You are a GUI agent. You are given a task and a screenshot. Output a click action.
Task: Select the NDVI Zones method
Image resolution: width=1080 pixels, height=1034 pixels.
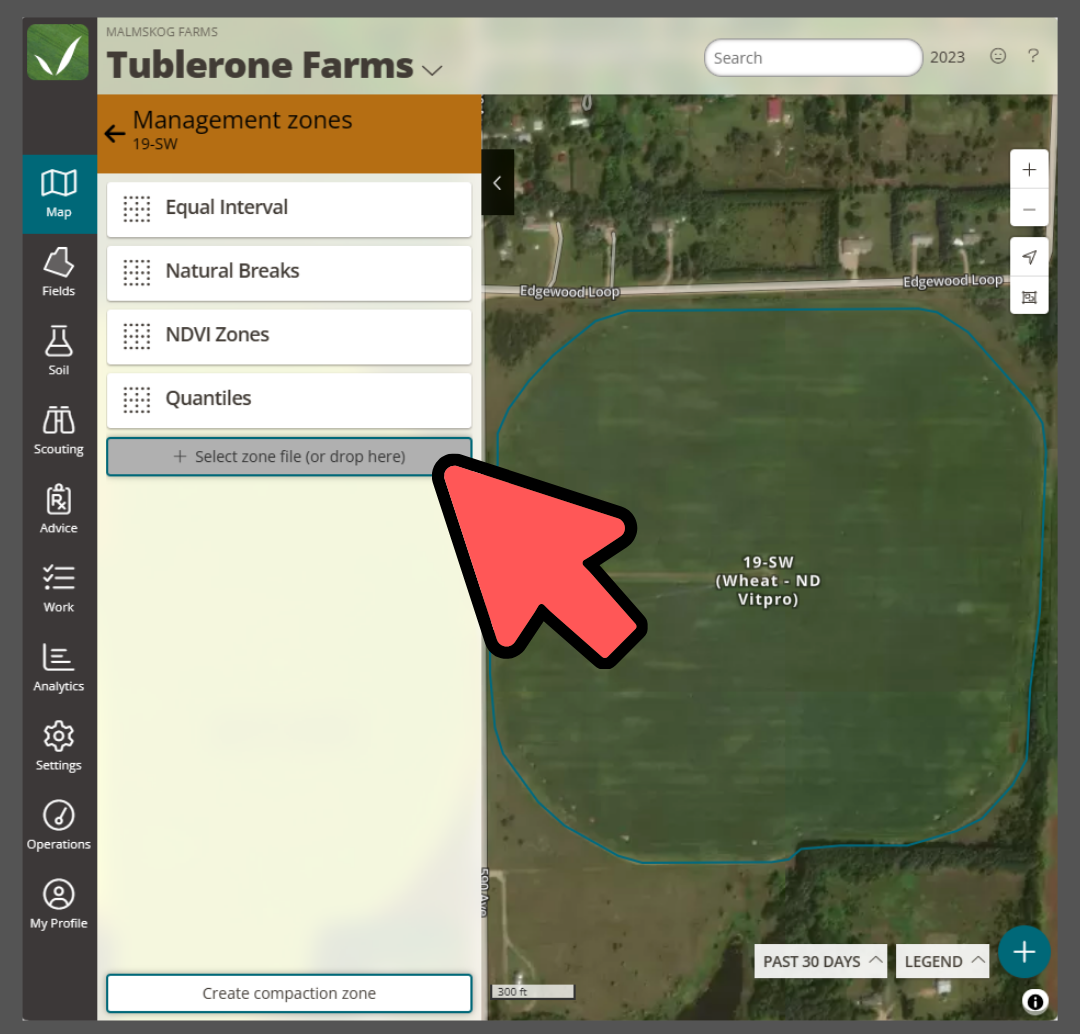[x=289, y=335]
